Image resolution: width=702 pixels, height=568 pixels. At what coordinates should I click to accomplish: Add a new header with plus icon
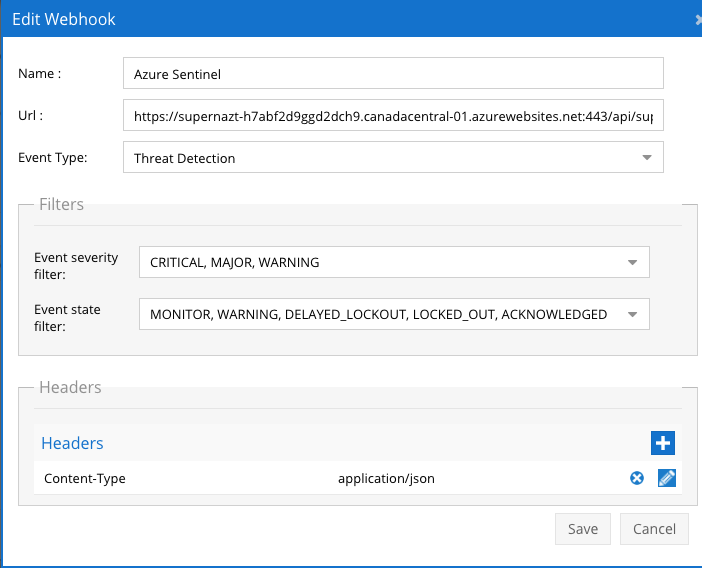(x=663, y=443)
